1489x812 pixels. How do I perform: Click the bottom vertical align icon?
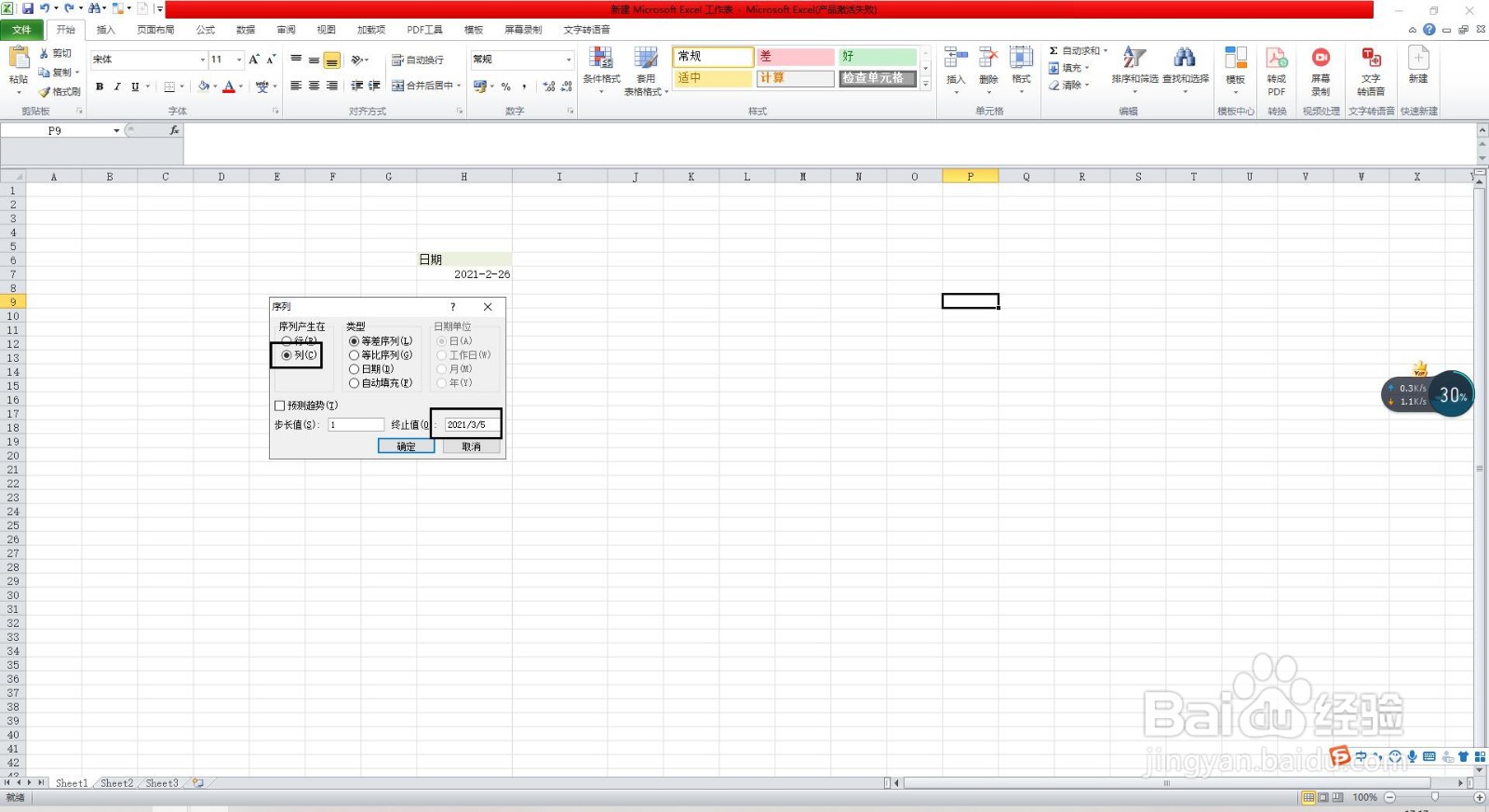click(332, 60)
